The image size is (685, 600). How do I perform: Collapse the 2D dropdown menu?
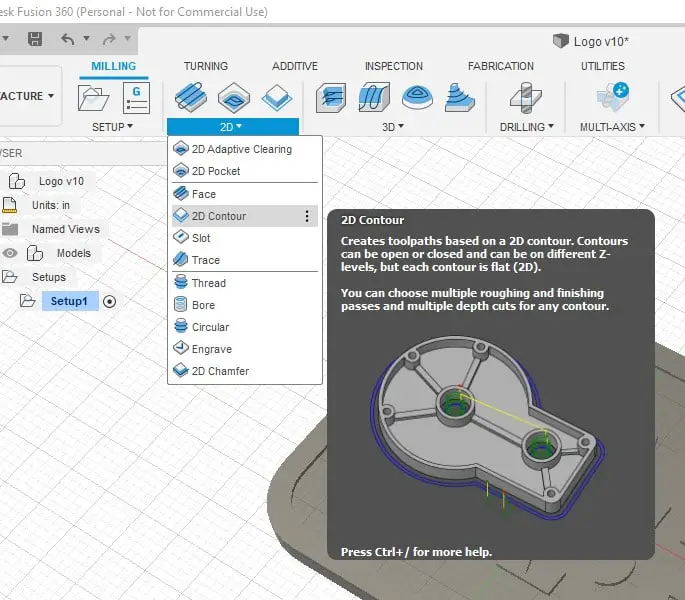[232, 127]
